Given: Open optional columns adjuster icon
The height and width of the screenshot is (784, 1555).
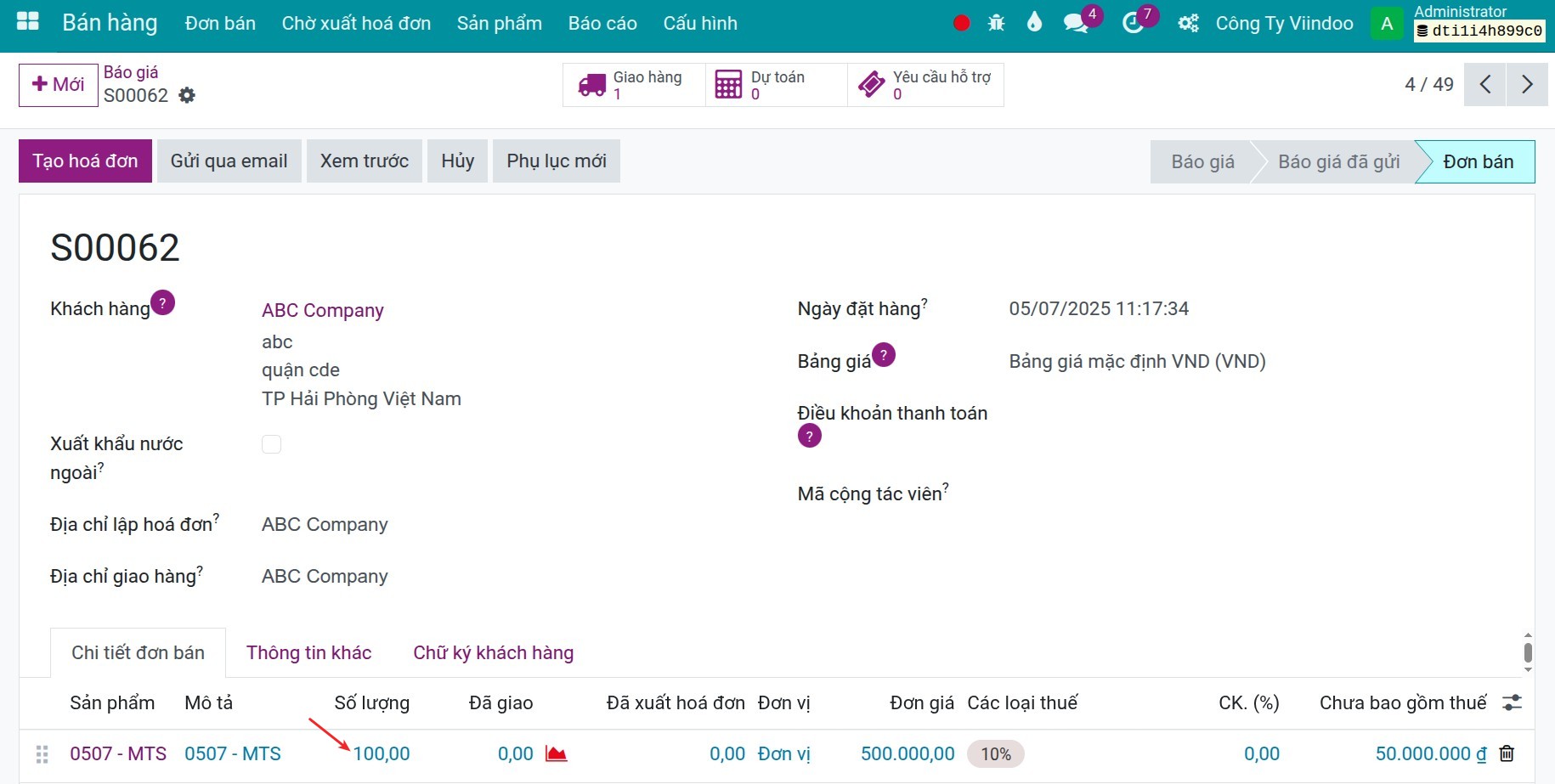Looking at the screenshot, I should point(1512,702).
